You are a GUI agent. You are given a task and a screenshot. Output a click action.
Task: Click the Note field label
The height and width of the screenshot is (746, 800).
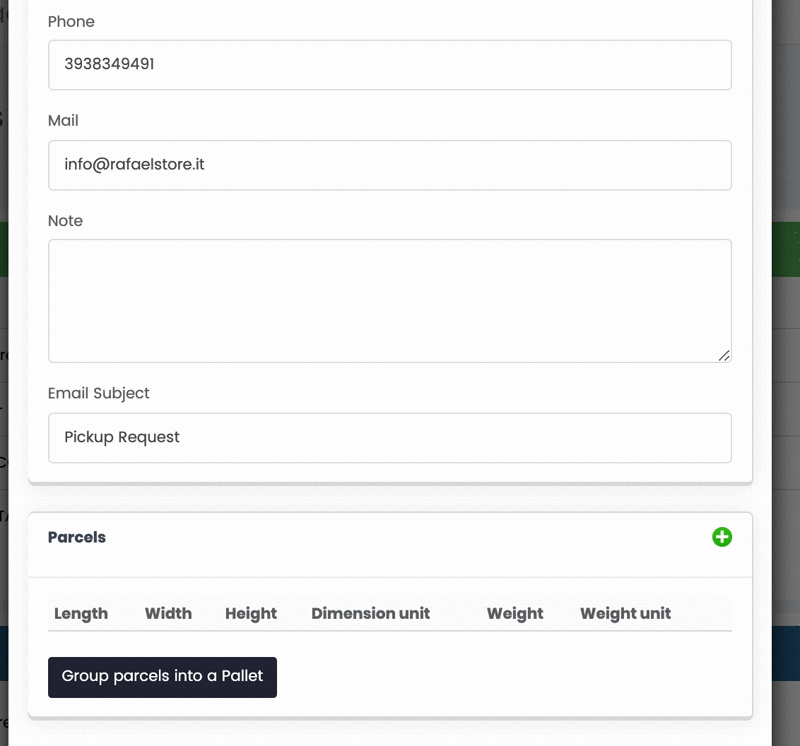coord(65,220)
